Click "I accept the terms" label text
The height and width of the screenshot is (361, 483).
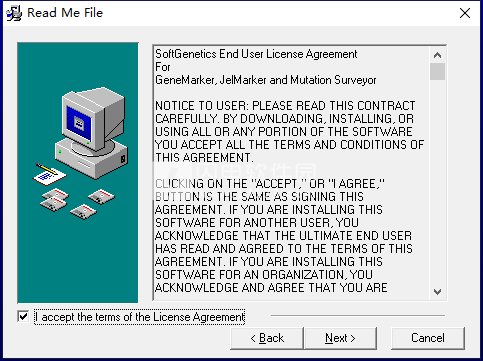click(140, 317)
